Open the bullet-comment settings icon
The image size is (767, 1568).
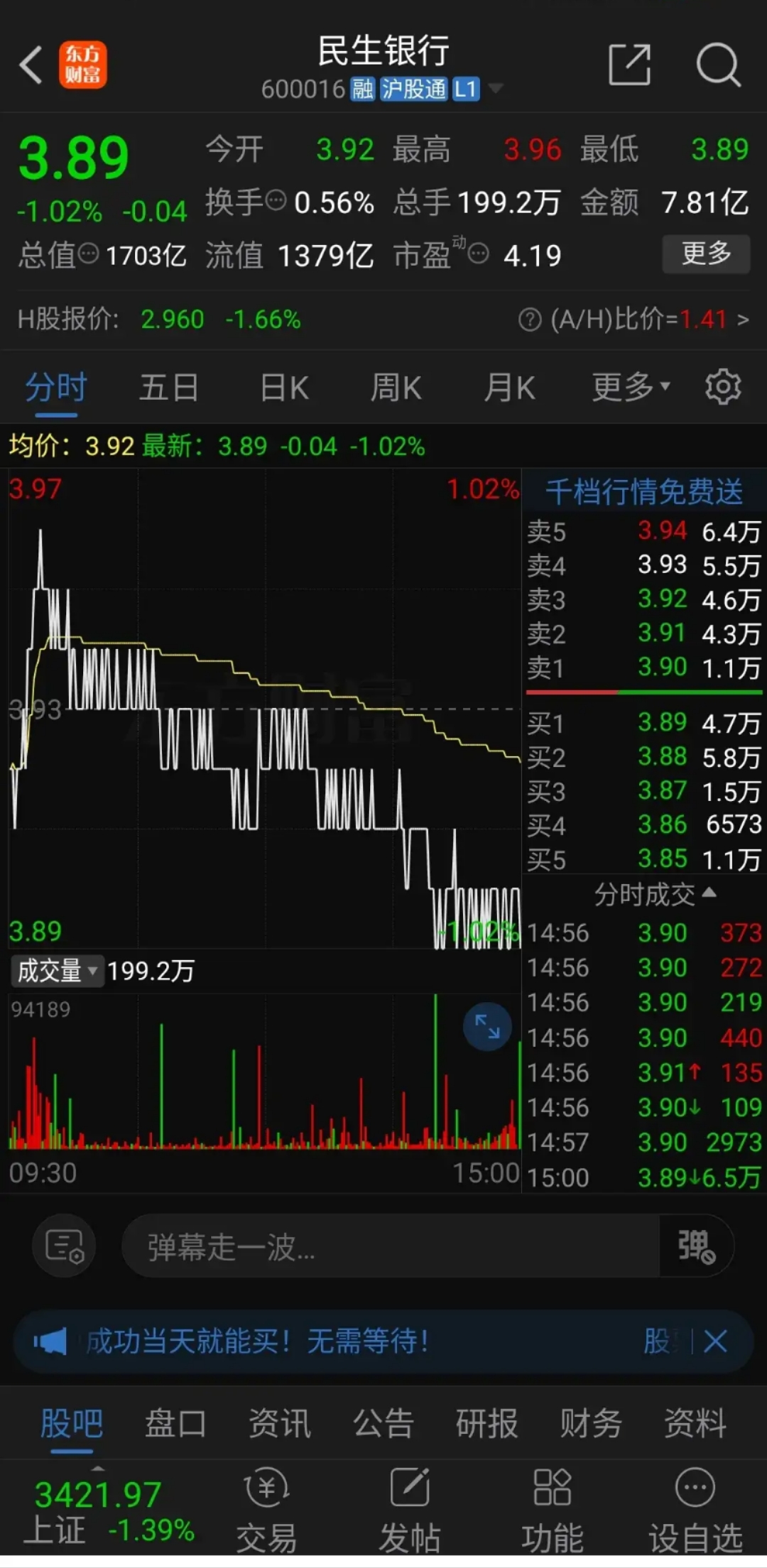pyautogui.click(x=64, y=1246)
